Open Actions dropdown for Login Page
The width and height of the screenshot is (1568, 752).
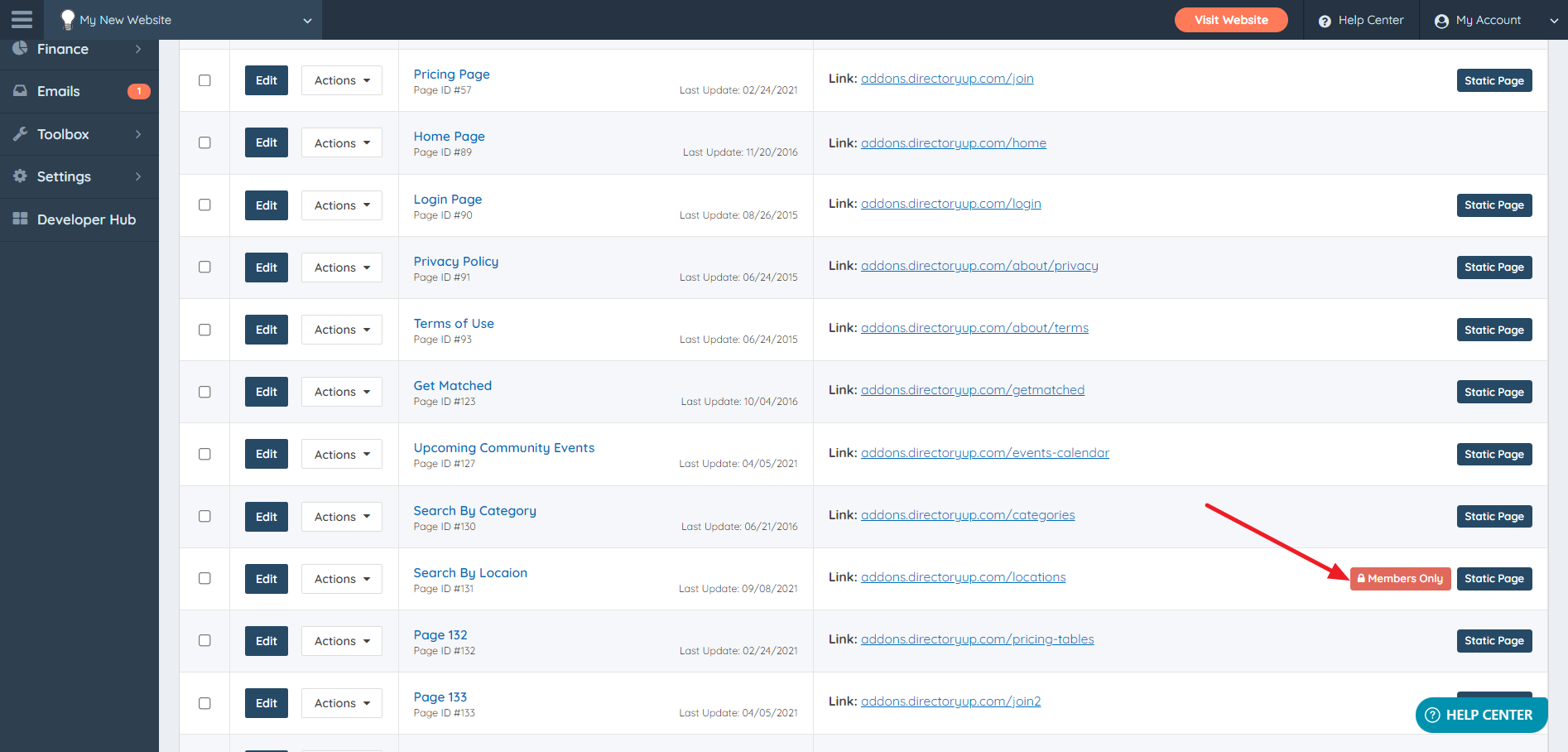[x=342, y=205]
